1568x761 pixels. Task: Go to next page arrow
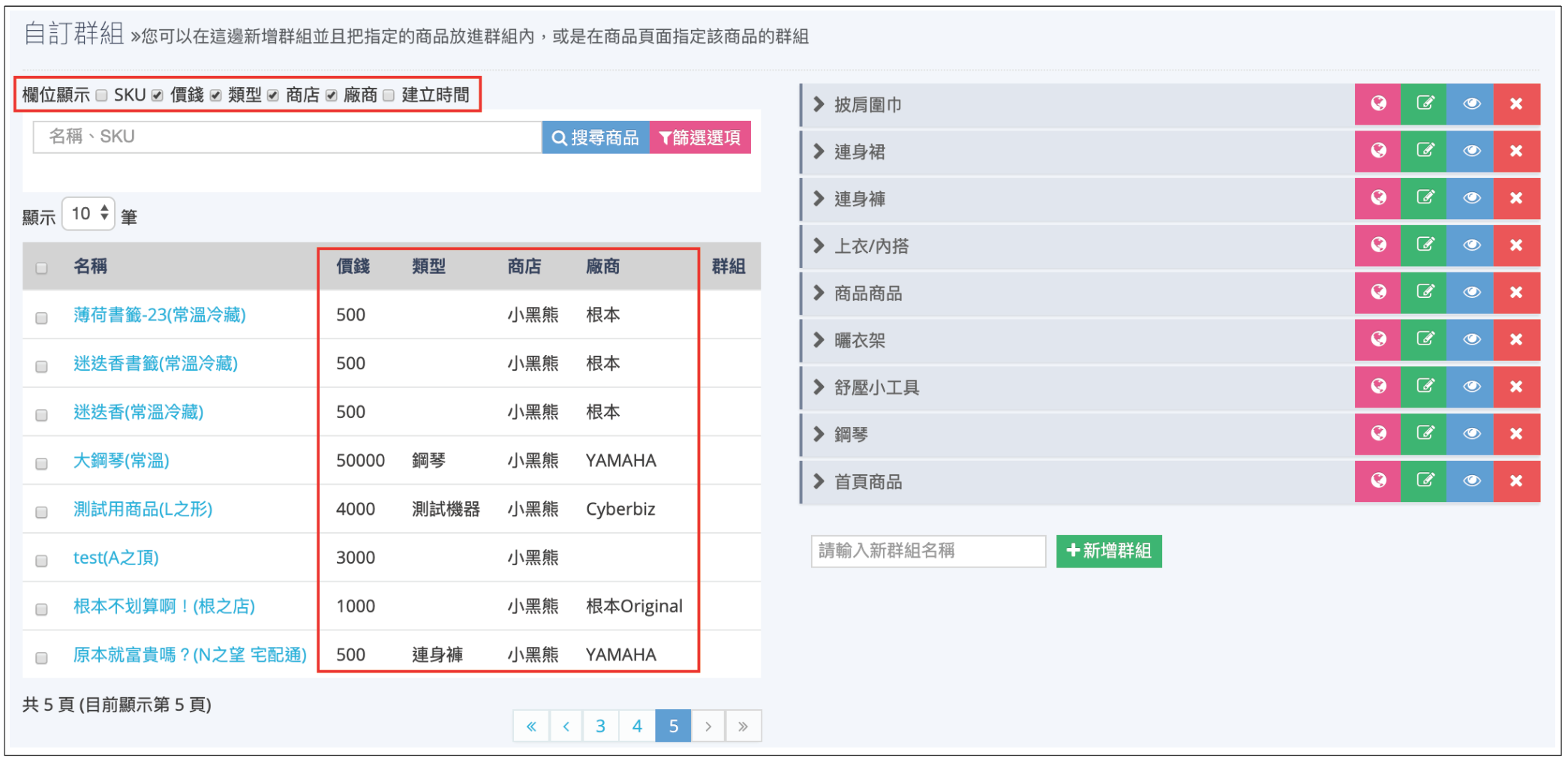click(707, 726)
